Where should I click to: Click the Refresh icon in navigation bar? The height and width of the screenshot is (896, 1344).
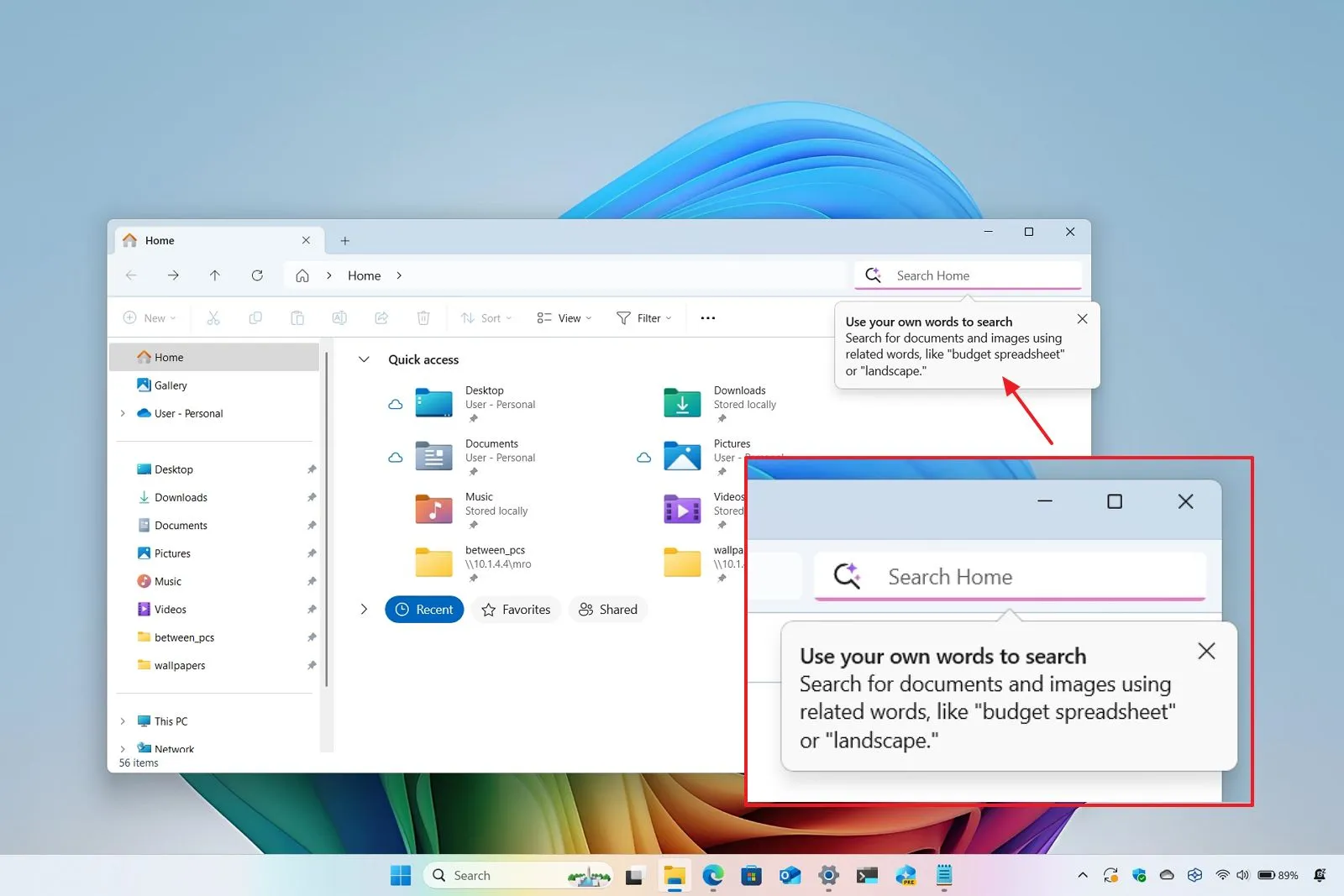click(x=257, y=275)
